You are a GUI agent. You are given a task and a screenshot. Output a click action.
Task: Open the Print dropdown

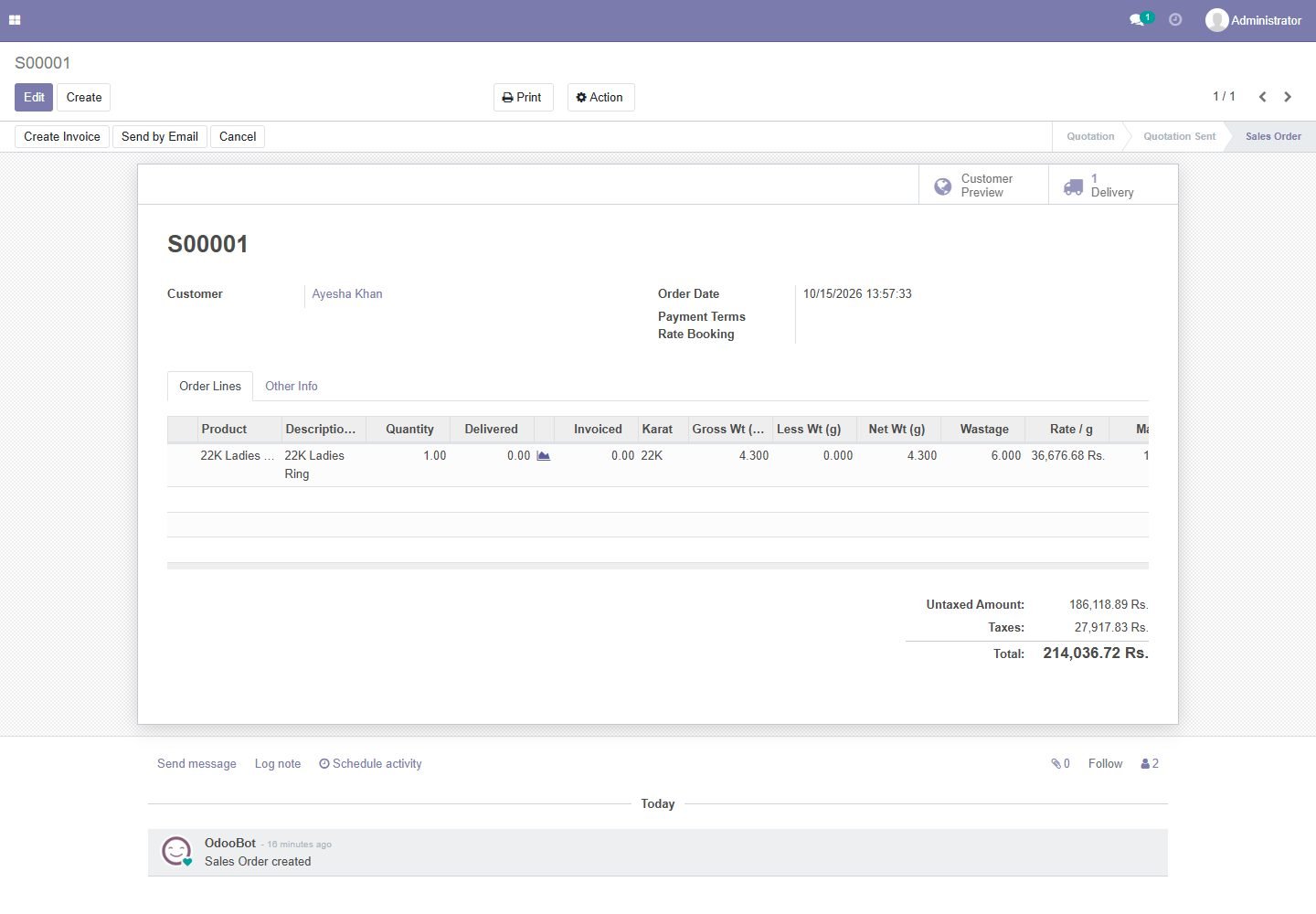(523, 98)
